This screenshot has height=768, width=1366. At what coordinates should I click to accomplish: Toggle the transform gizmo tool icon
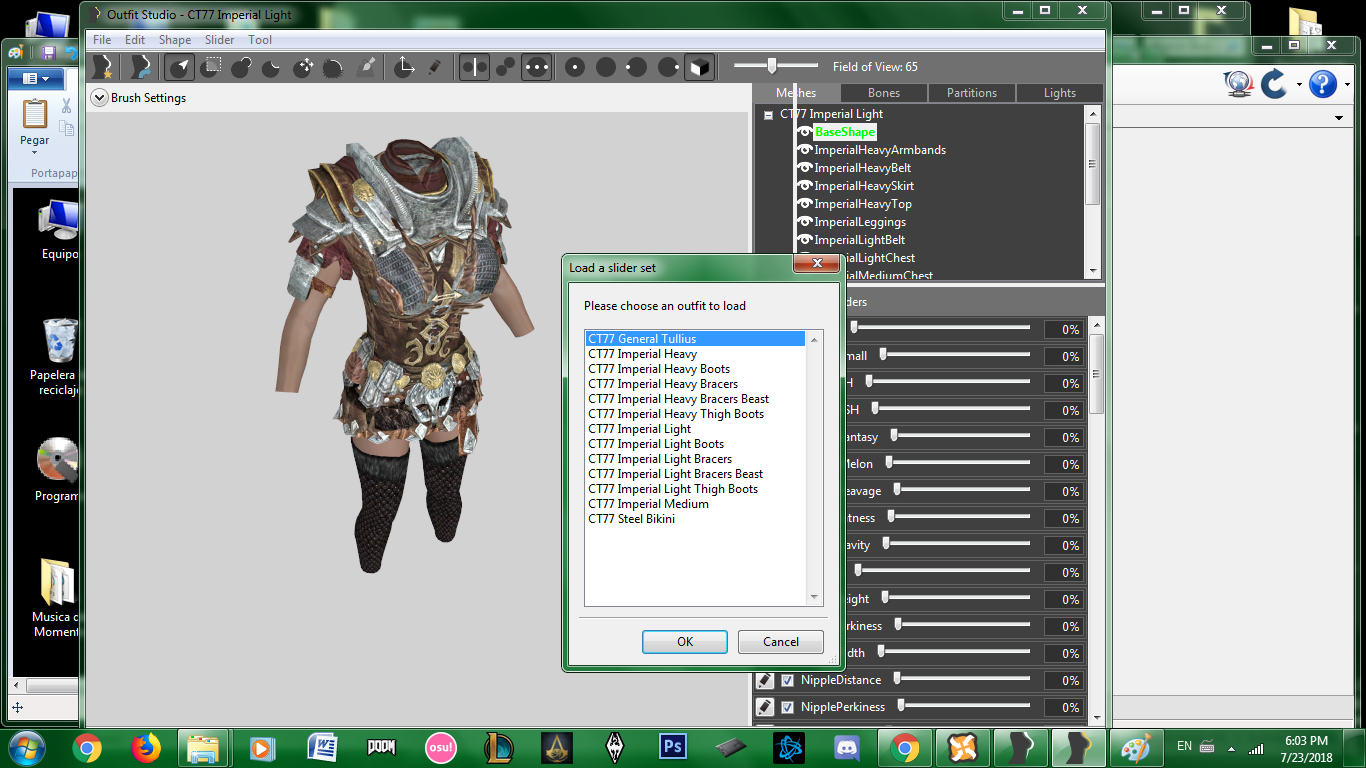pyautogui.click(x=404, y=67)
